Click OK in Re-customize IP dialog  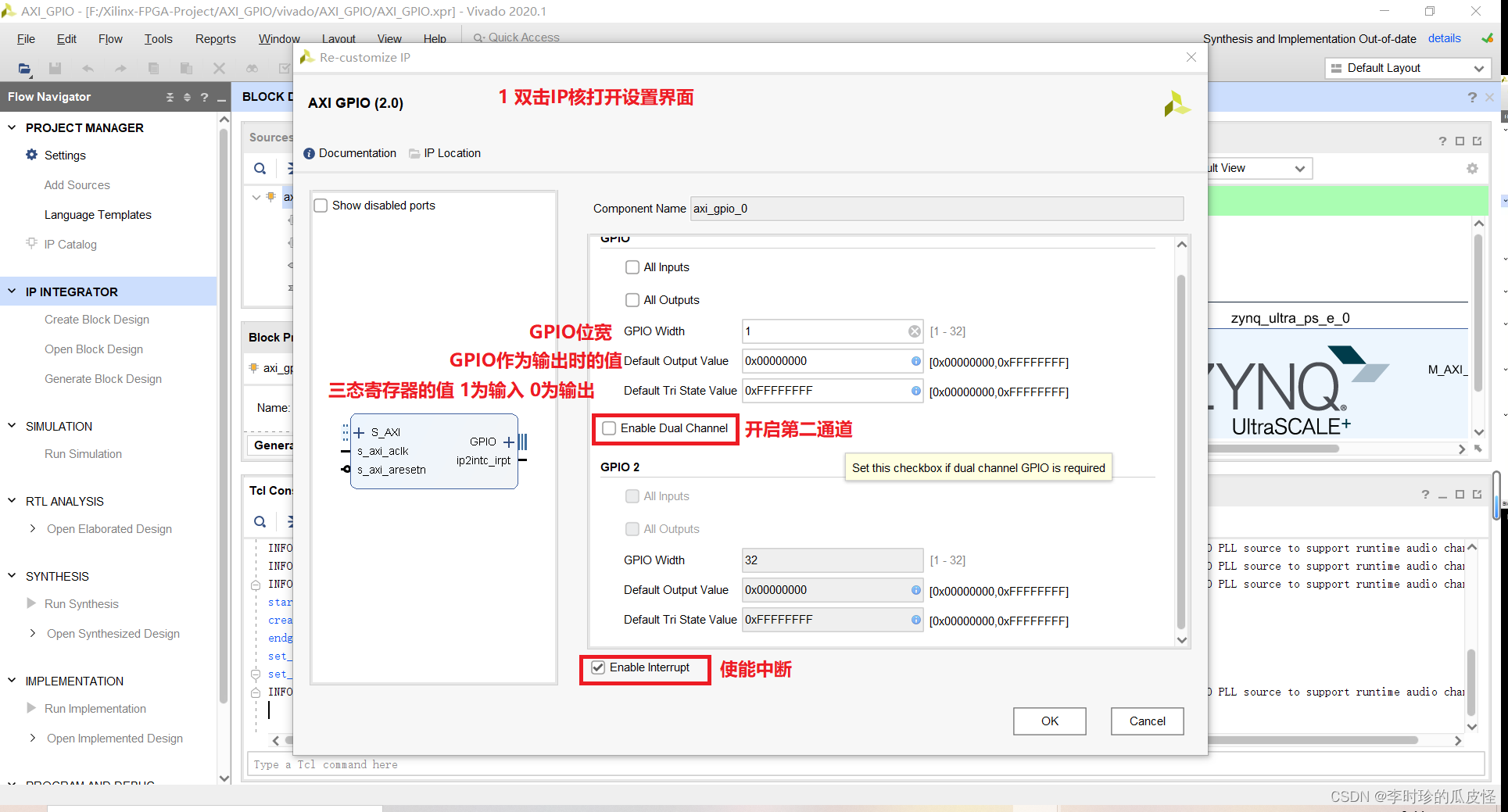(x=1049, y=721)
